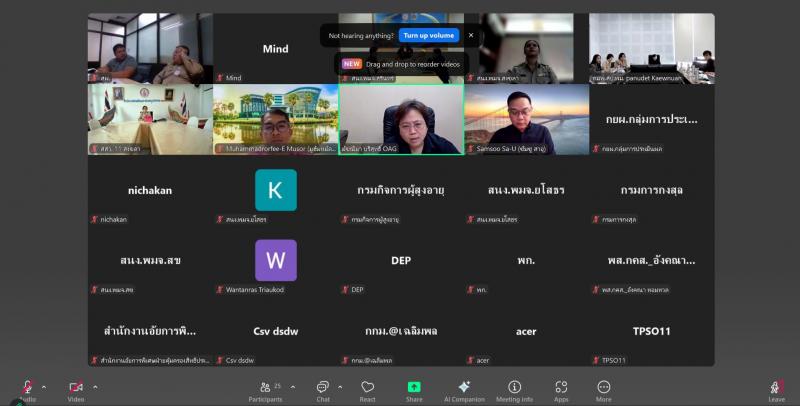Viewport: 800px width, 406px height.
Task: Click the สสว. 11 สงขลา meeting room video
Action: click(x=150, y=119)
